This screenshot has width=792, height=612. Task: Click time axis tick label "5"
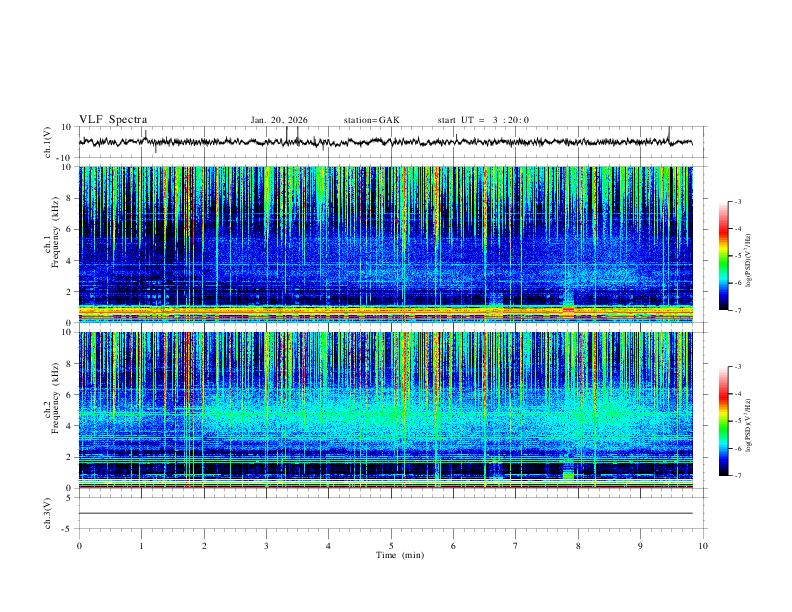pyautogui.click(x=391, y=546)
